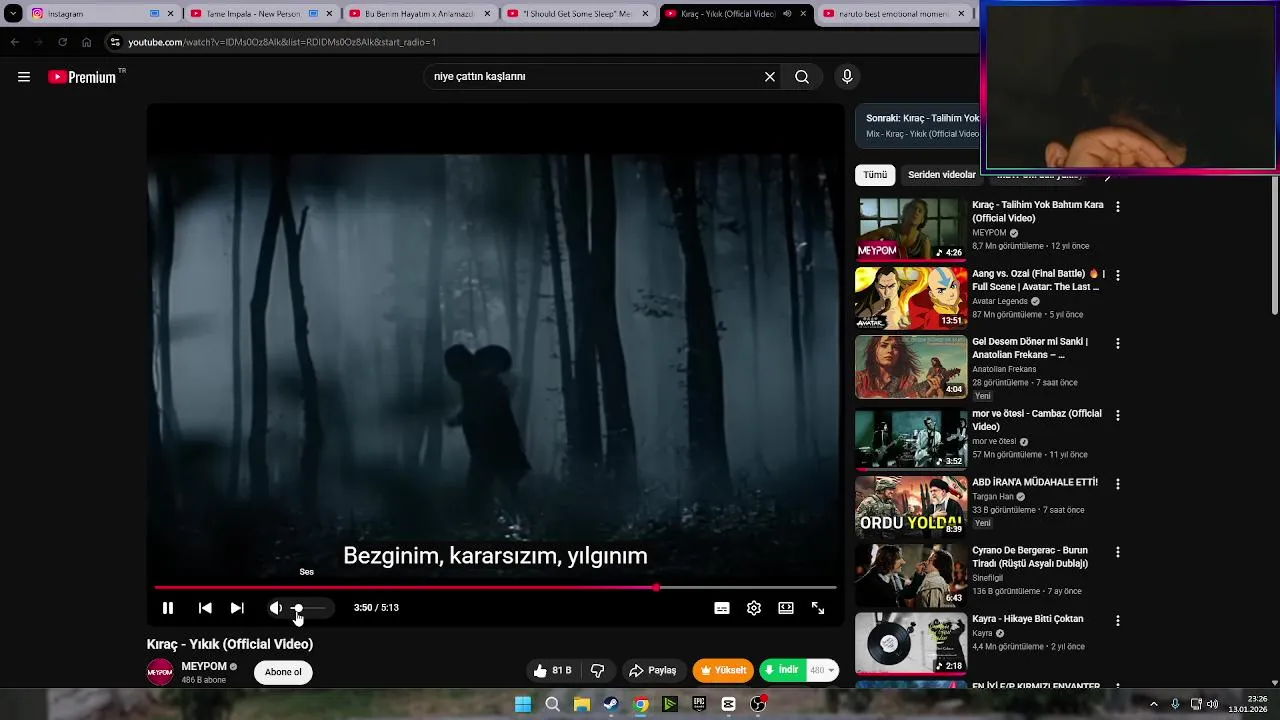Click the address bar URL
Image resolution: width=1280 pixels, height=720 pixels.
282,42
